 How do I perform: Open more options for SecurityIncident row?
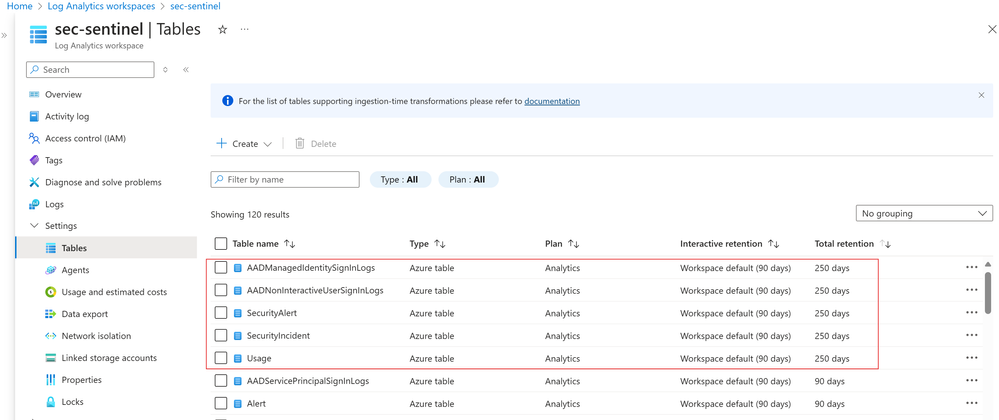pyautogui.click(x=972, y=335)
